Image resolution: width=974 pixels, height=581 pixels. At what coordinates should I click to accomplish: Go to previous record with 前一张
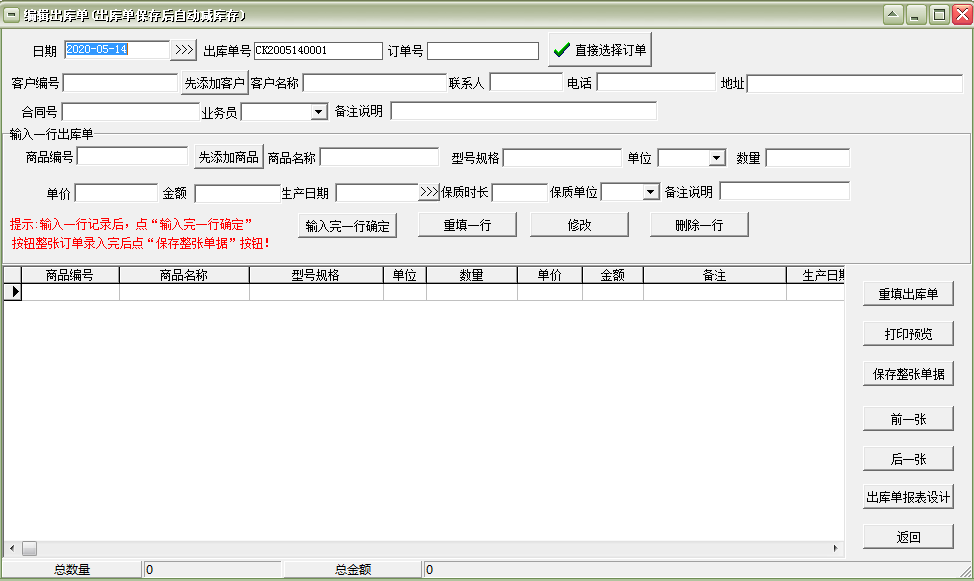(908, 419)
